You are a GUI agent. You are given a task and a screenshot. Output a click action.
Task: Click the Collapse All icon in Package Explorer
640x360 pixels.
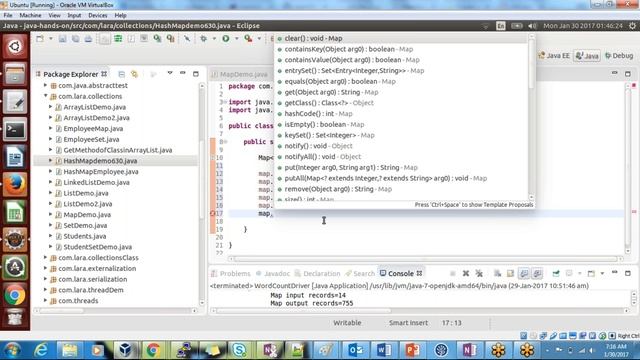(121, 74)
